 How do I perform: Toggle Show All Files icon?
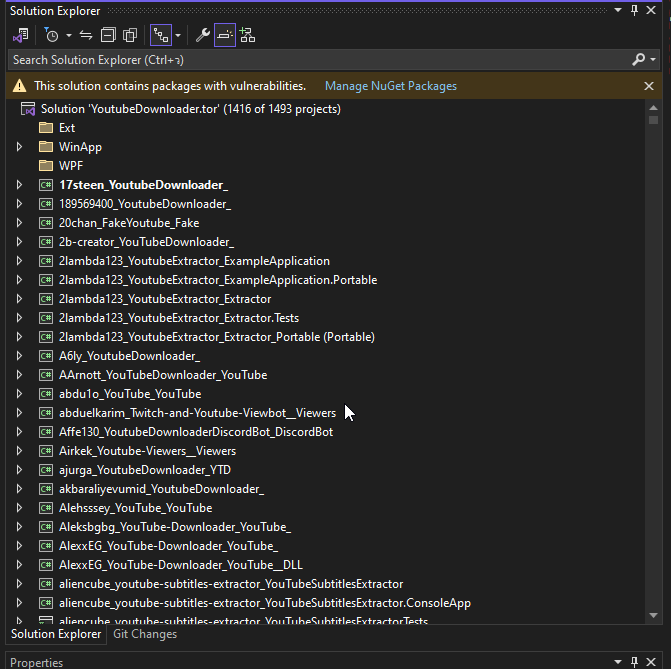click(130, 35)
